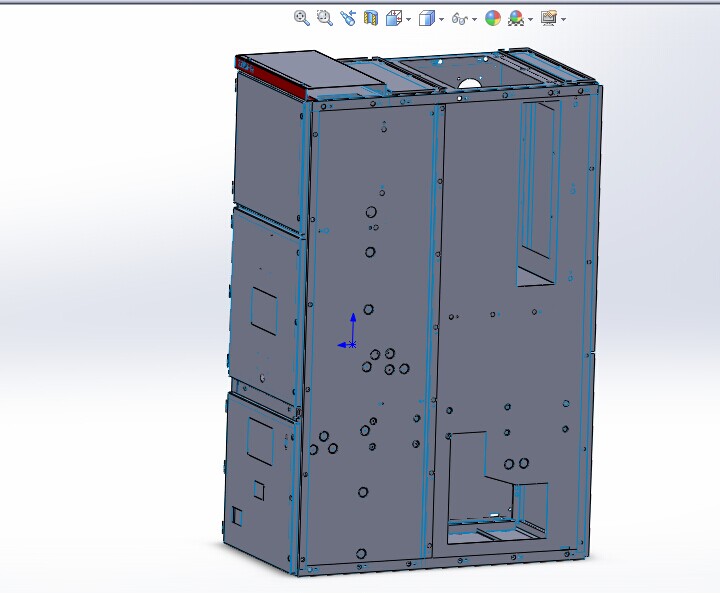Click the View Settings monitor icon
Screen dimensions: 720x593
point(549,18)
